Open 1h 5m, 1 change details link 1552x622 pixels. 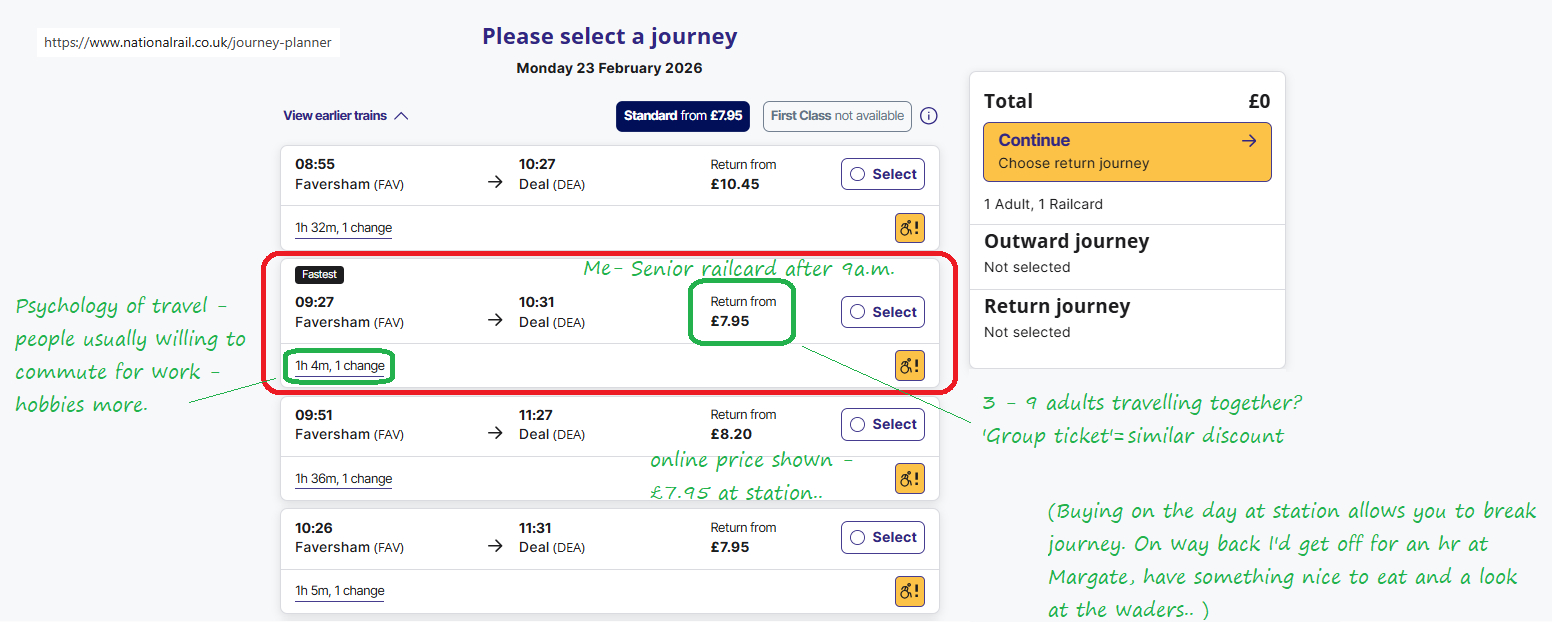click(x=340, y=591)
